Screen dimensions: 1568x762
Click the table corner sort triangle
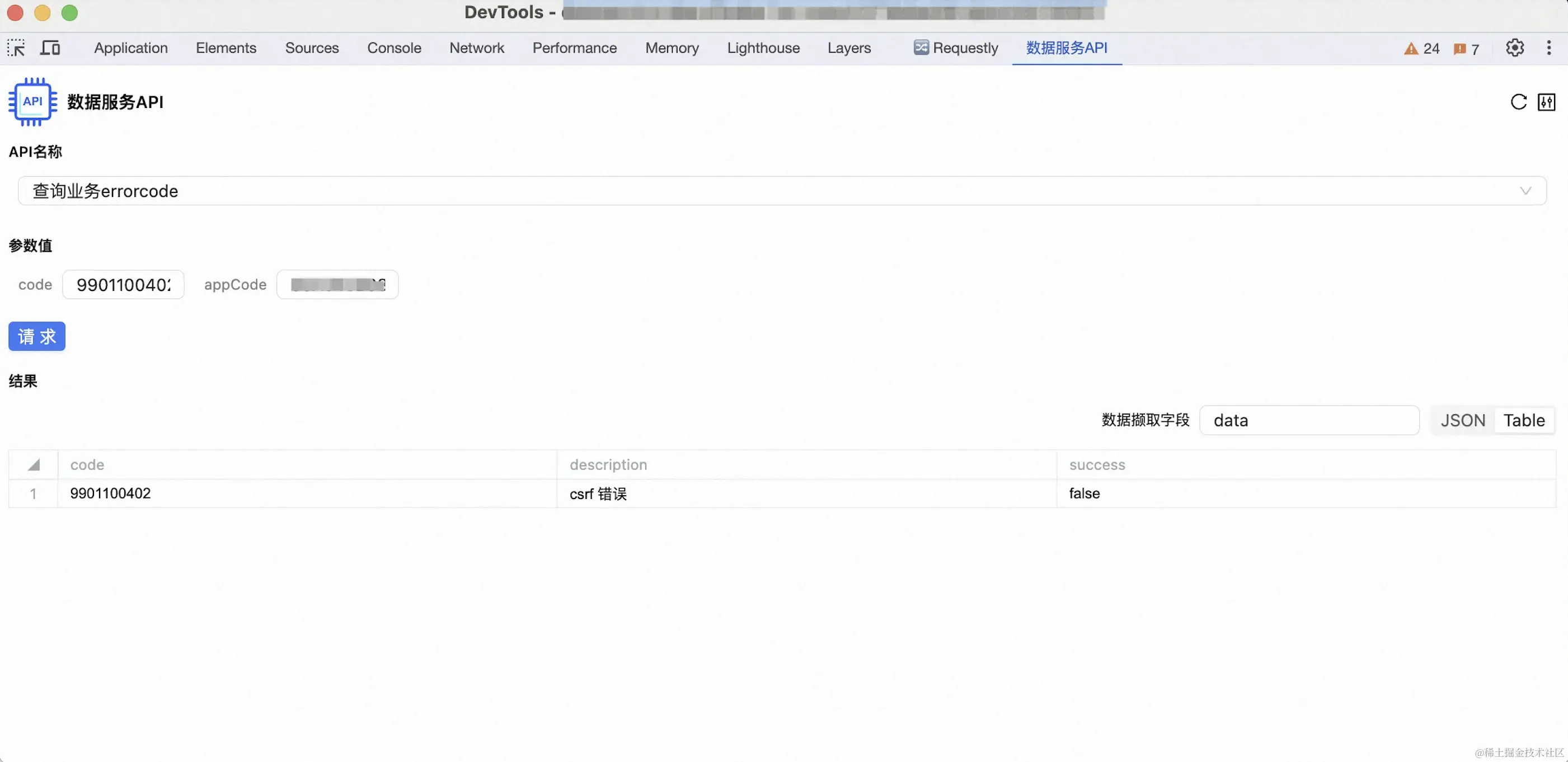[34, 465]
